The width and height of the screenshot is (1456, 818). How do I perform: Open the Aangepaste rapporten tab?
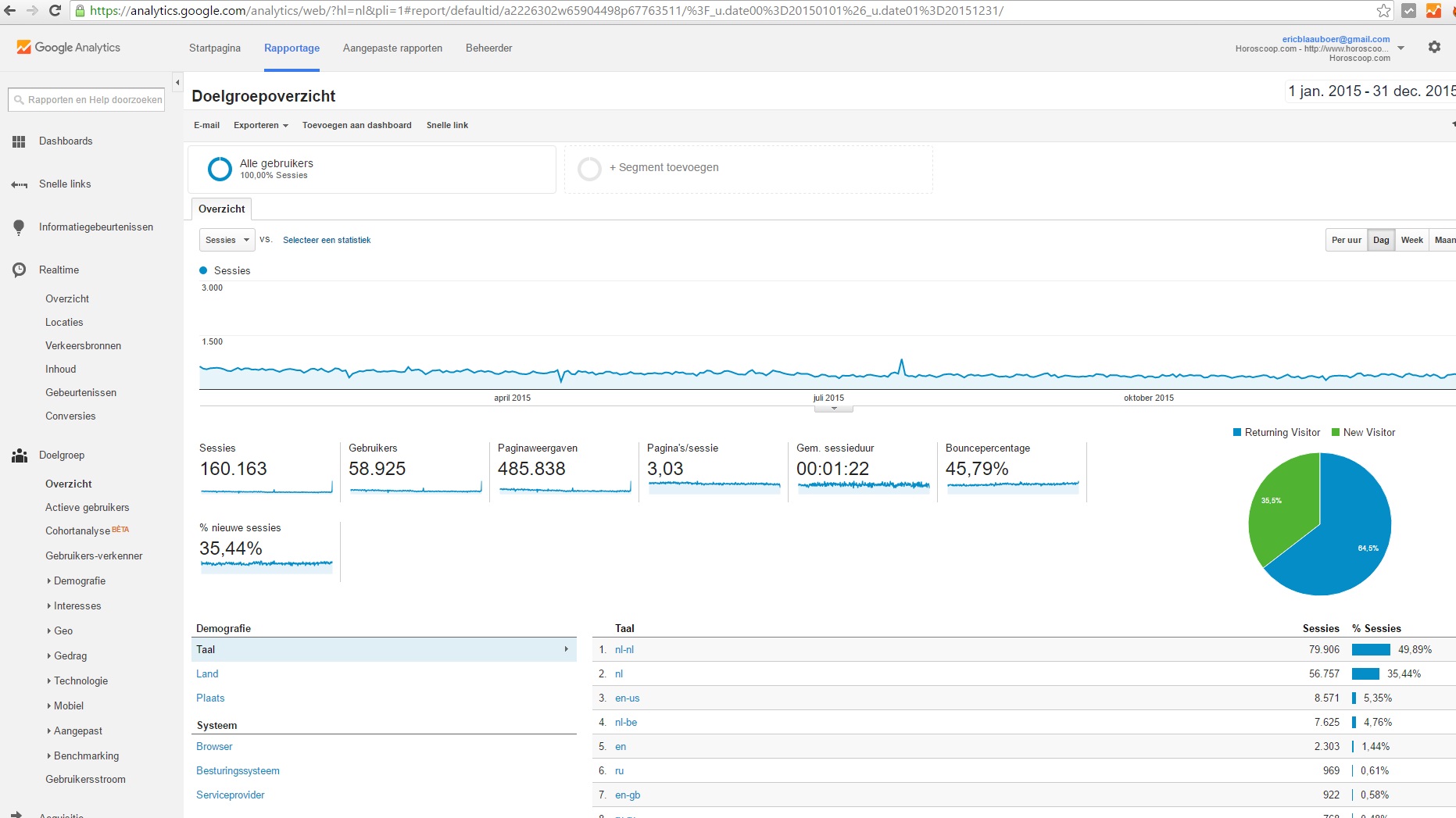coord(392,48)
